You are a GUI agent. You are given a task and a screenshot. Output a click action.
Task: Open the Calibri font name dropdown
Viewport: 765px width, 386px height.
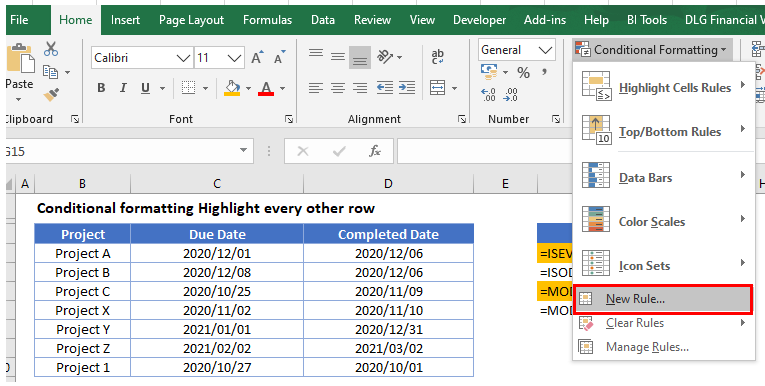183,58
